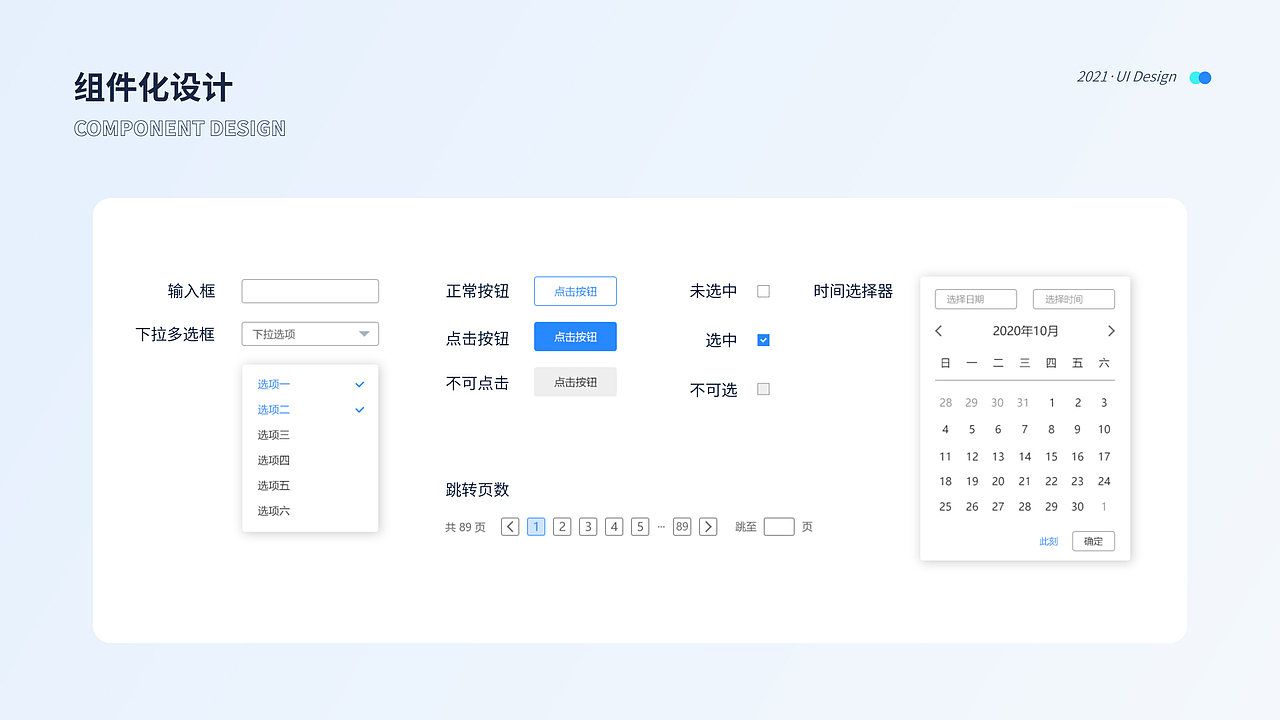Choose 选项三 from the list
The image size is (1280, 720).
[310, 435]
